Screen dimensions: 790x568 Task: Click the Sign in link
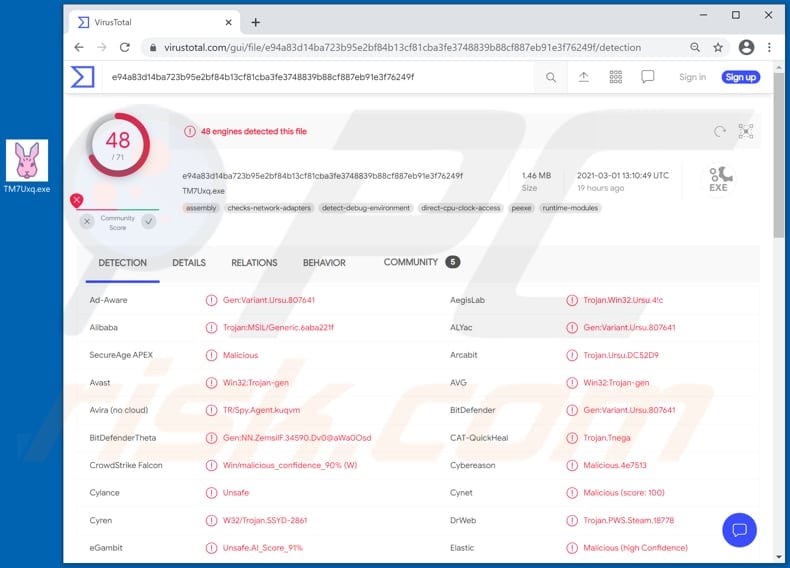[x=692, y=77]
